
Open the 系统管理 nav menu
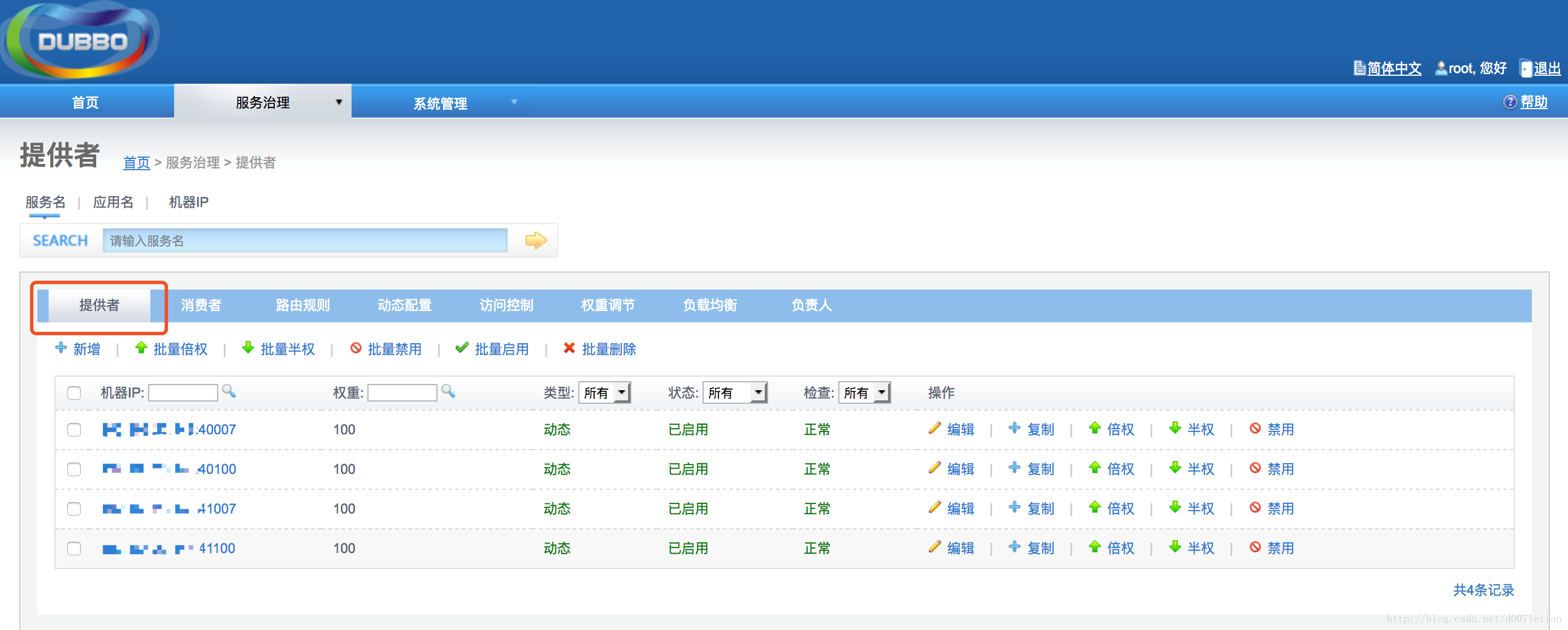click(440, 103)
